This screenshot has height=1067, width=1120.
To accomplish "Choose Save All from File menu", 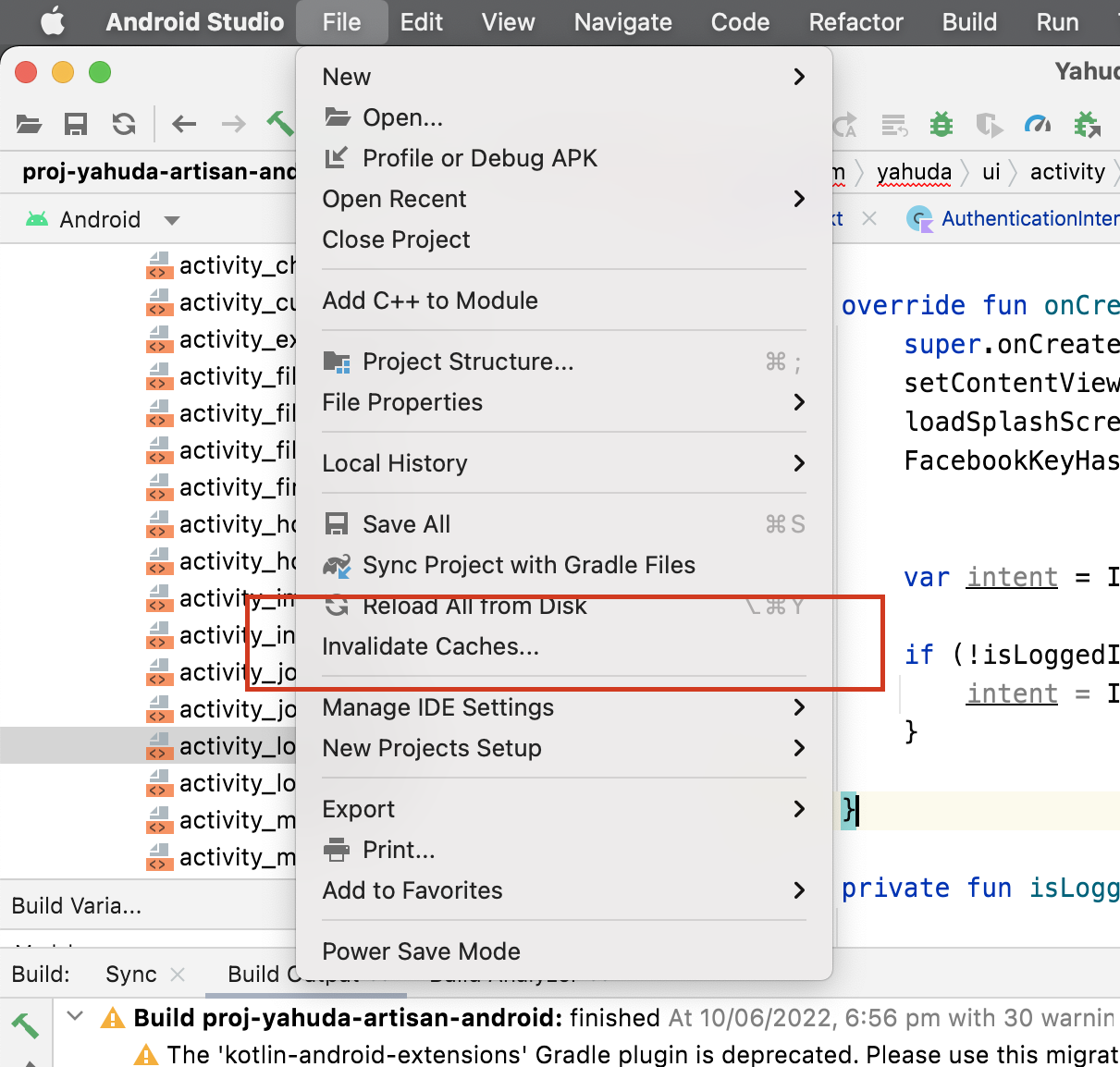I will click(x=564, y=524).
